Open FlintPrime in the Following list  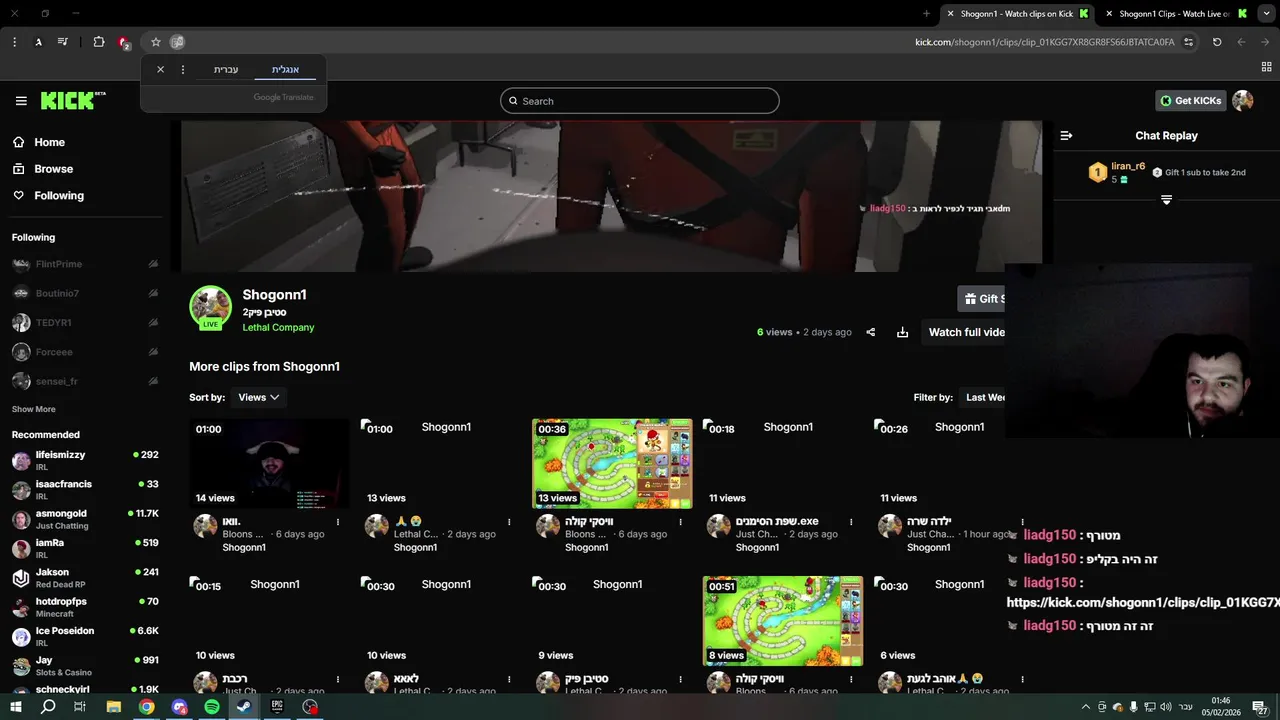[x=85, y=264]
